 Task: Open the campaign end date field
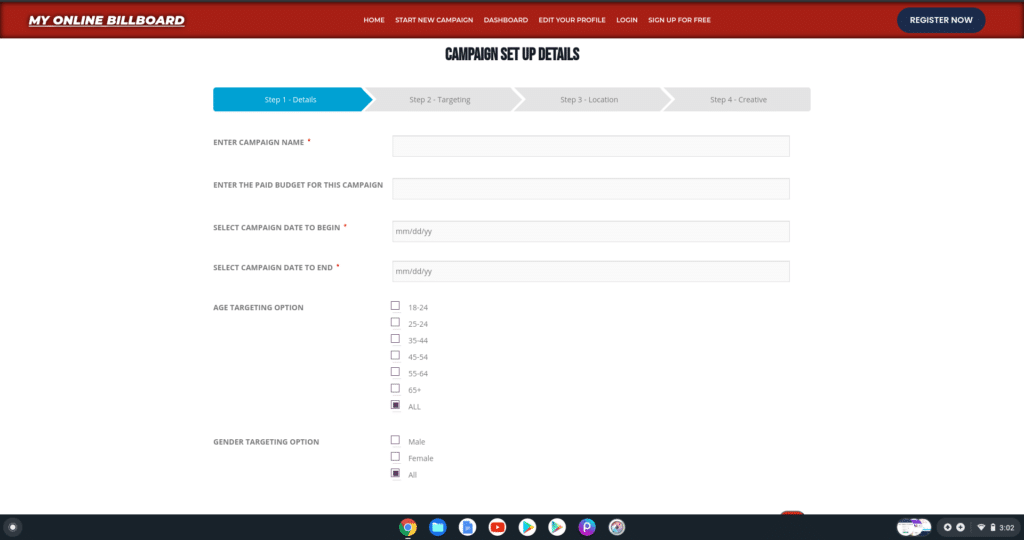coord(590,271)
